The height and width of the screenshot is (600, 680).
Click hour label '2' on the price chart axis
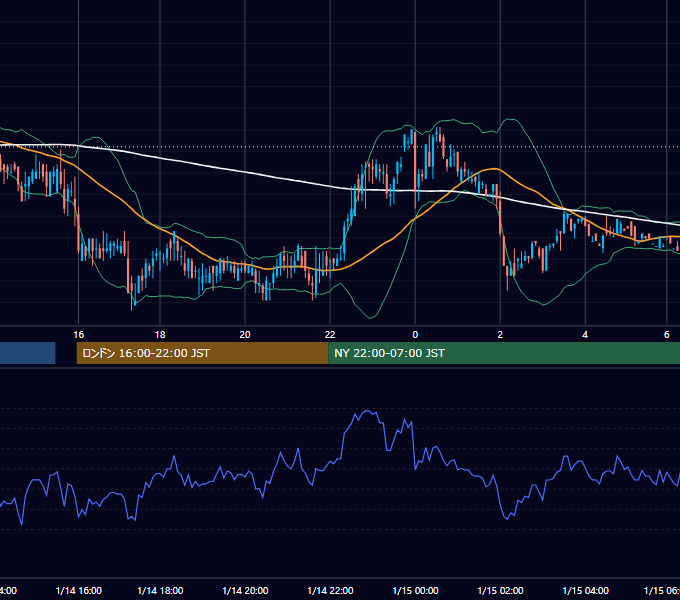pos(500,335)
